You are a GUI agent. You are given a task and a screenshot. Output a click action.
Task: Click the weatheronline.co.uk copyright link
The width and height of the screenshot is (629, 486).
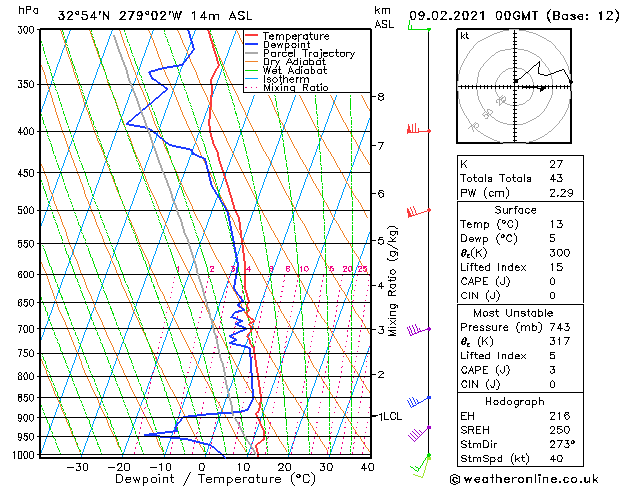tap(524, 479)
